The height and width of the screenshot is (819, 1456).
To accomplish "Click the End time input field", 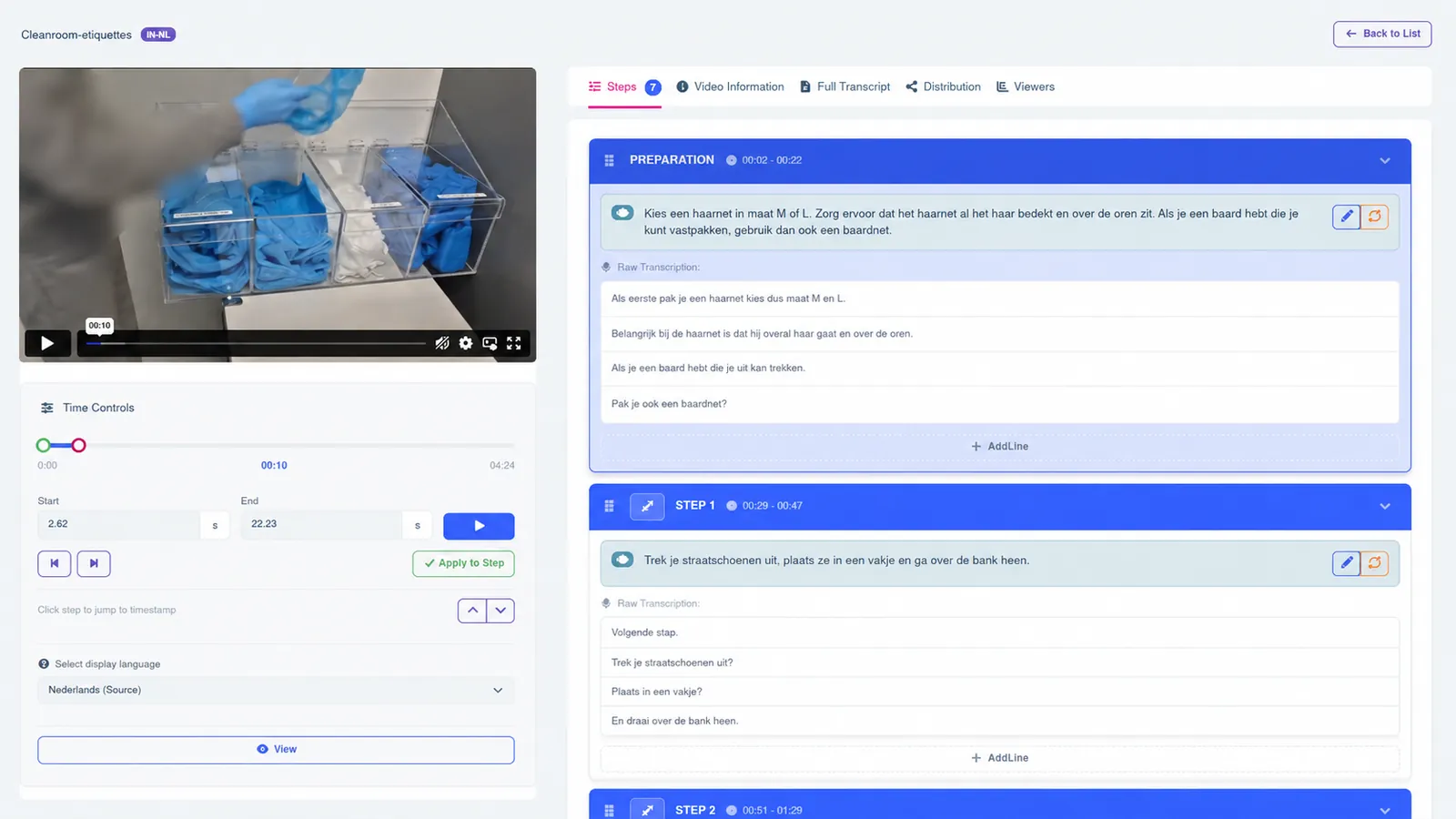I will tap(322, 524).
